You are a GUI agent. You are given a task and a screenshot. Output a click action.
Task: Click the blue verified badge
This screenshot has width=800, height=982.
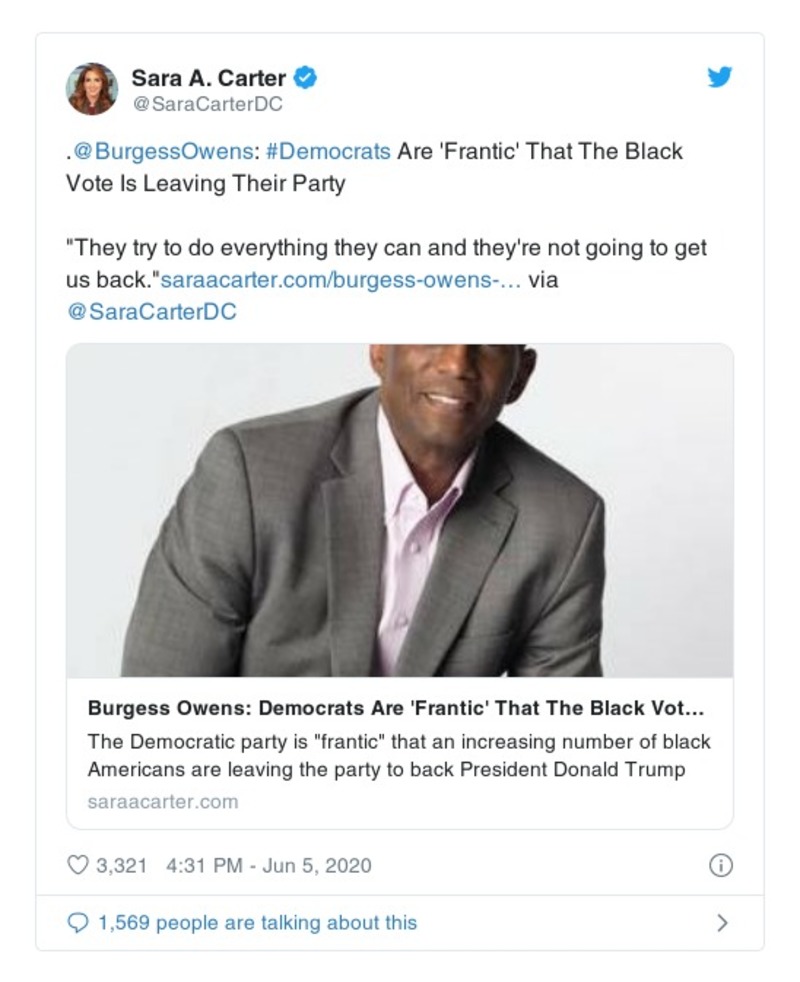pos(305,77)
